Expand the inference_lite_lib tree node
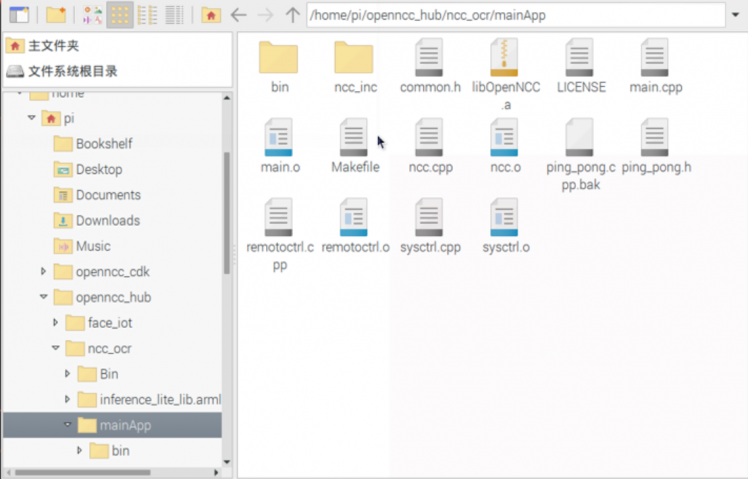The image size is (748, 479). pyautogui.click(x=67, y=399)
